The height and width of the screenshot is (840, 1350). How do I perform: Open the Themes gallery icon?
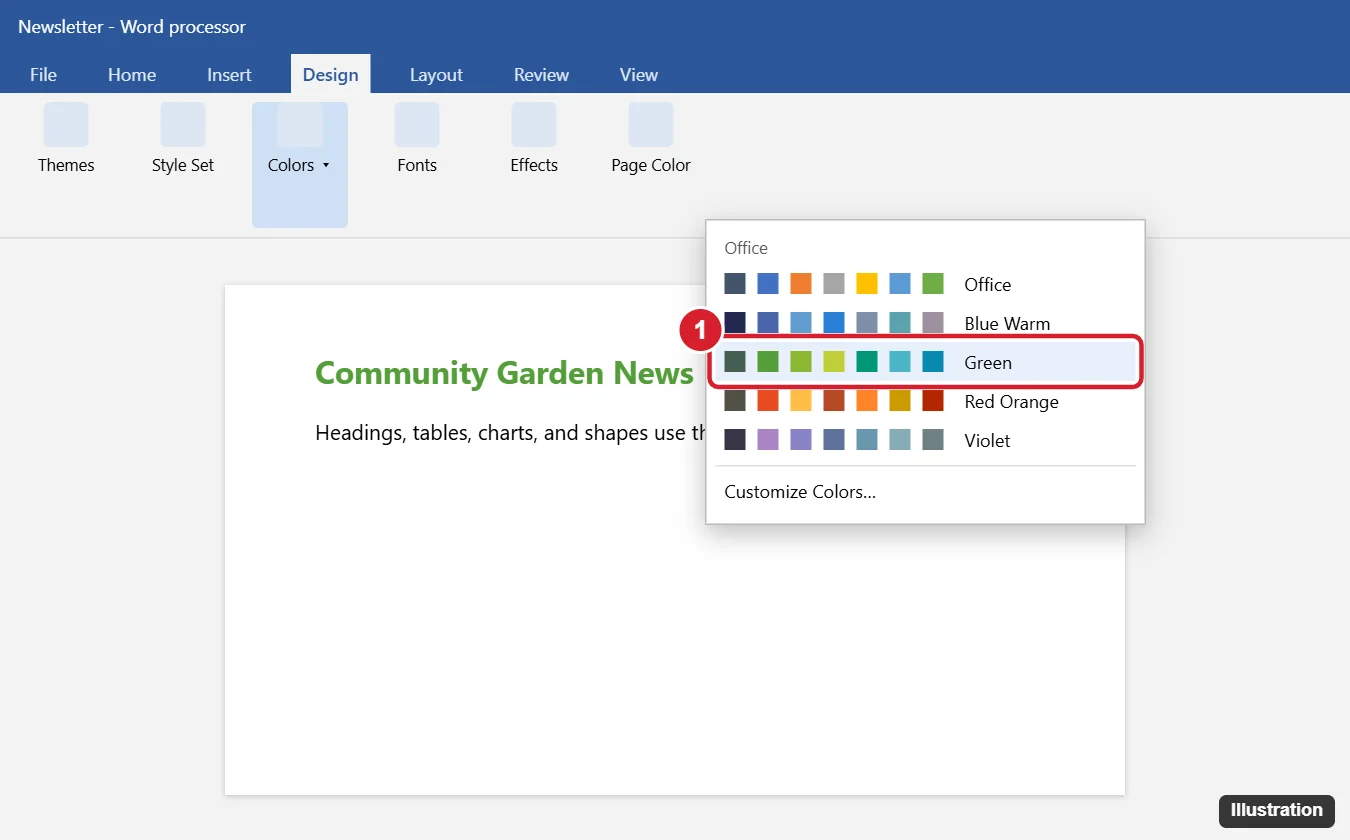66,125
